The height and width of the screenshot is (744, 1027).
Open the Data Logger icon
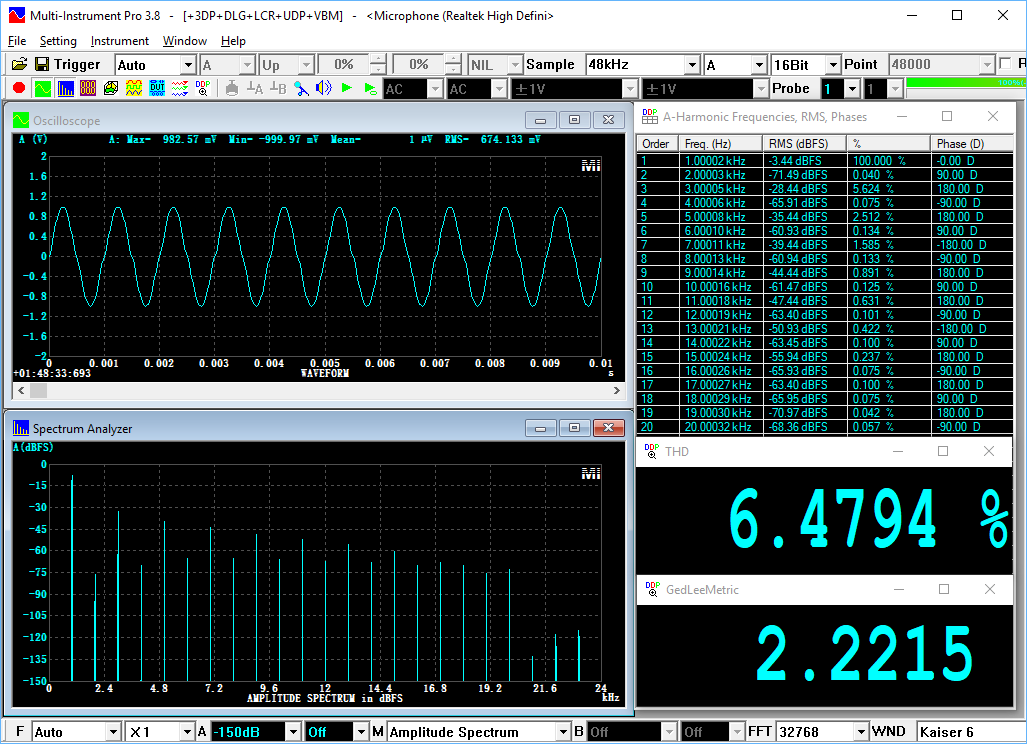click(134, 88)
